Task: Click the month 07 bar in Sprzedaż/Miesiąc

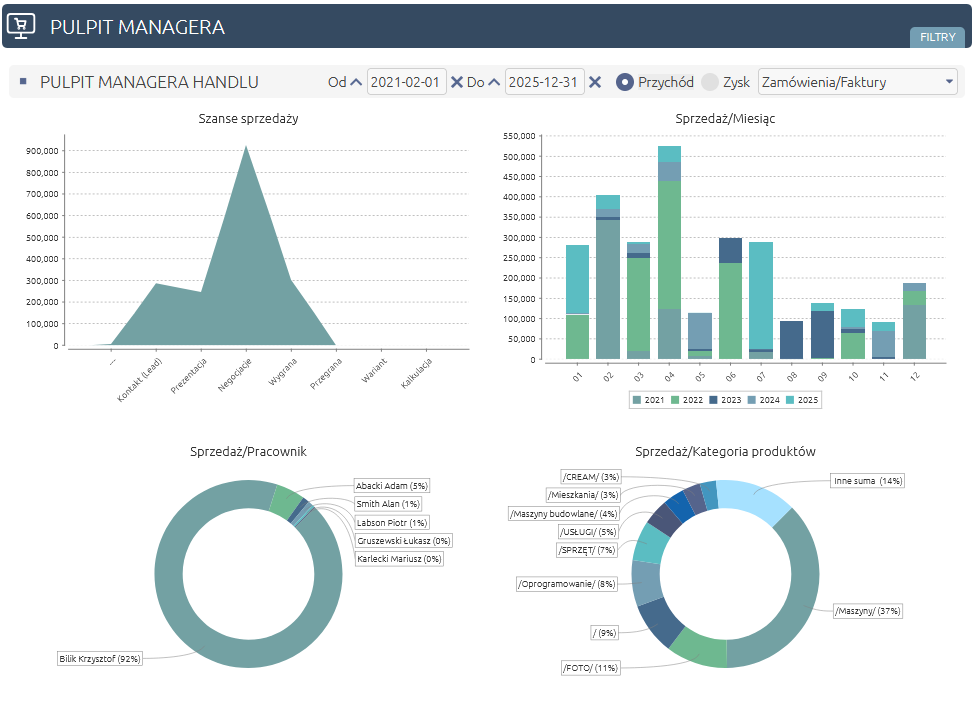Action: [761, 300]
